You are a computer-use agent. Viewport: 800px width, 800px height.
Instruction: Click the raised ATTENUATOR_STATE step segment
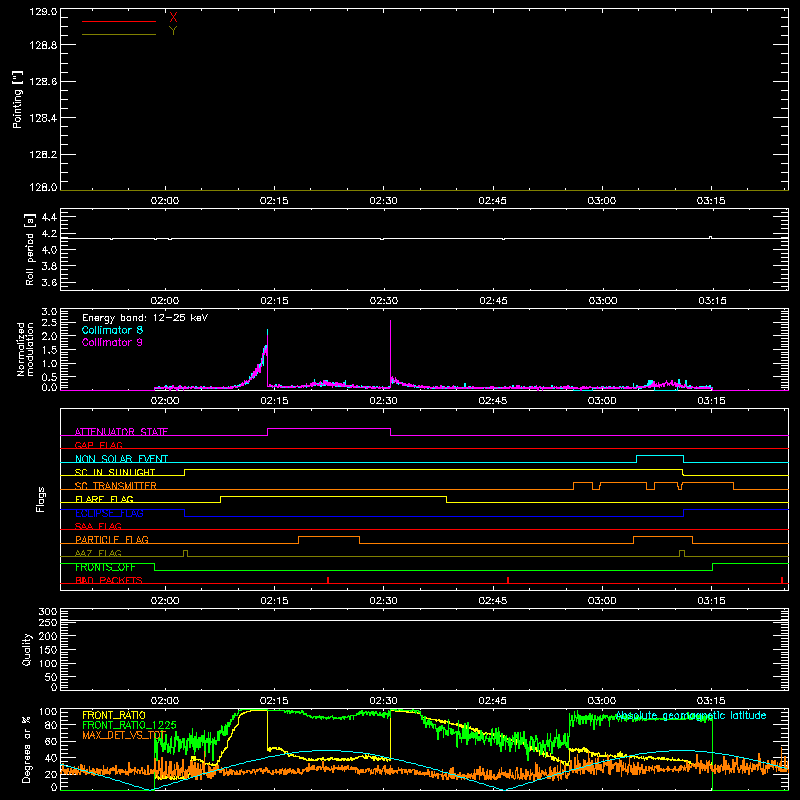(329, 429)
